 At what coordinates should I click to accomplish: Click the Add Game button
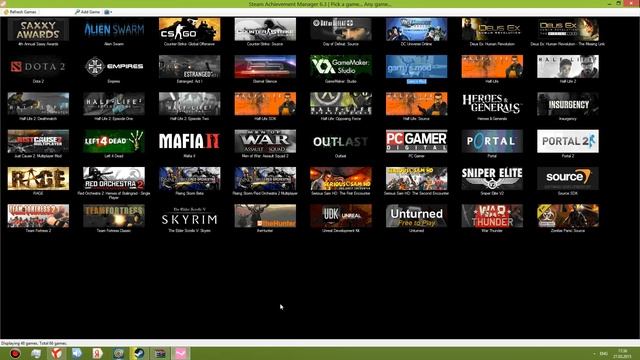87,12
